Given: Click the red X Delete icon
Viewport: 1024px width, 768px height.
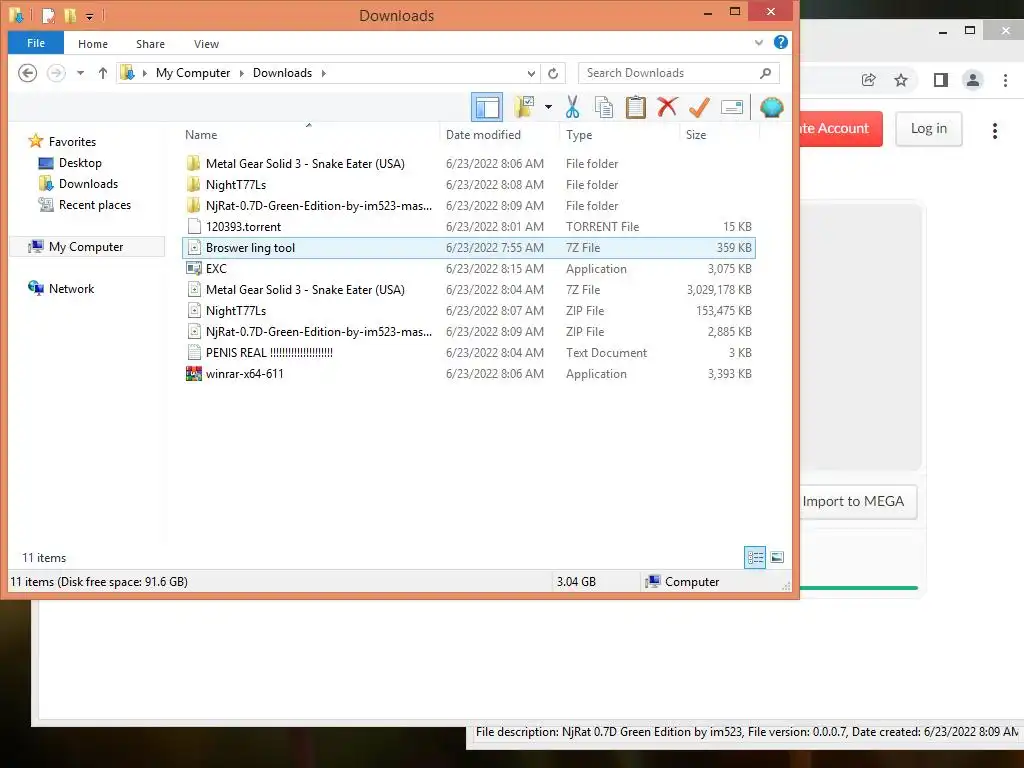Looking at the screenshot, I should 667,106.
